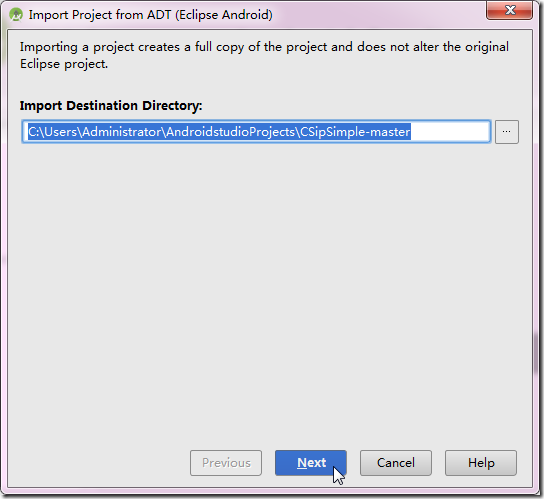The width and height of the screenshot is (544, 499).
Task: Click the Next button
Action: tap(311, 463)
